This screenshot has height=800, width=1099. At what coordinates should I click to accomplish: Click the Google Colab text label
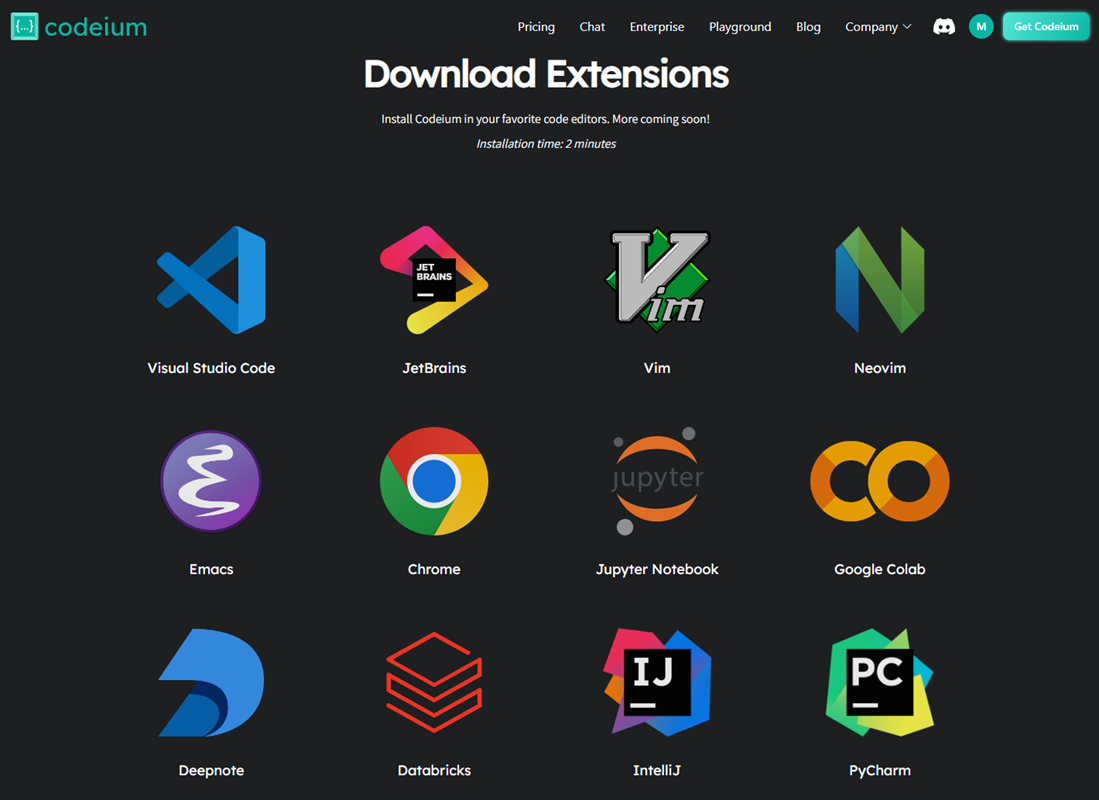point(880,569)
